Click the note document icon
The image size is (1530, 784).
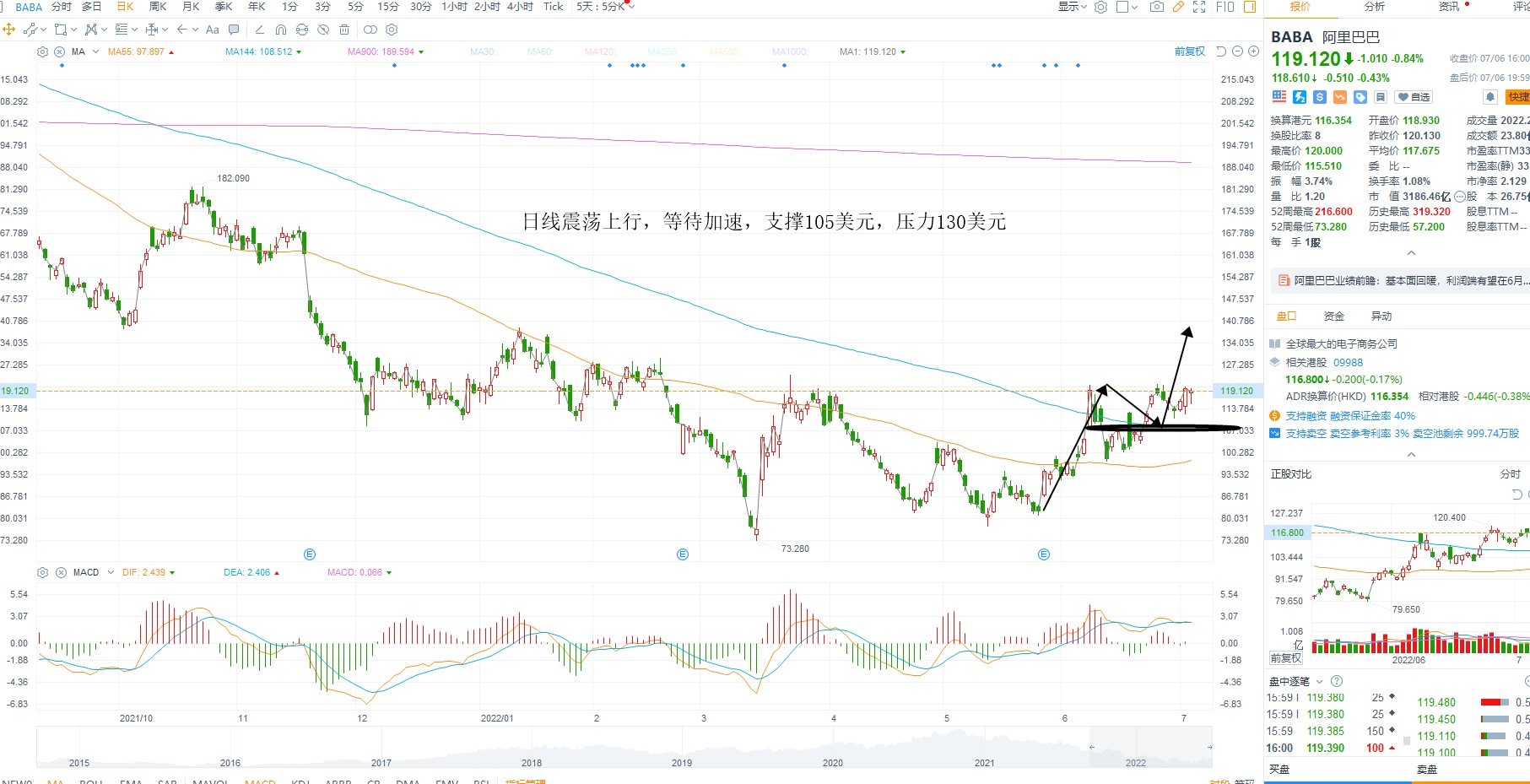pyautogui.click(x=1381, y=97)
